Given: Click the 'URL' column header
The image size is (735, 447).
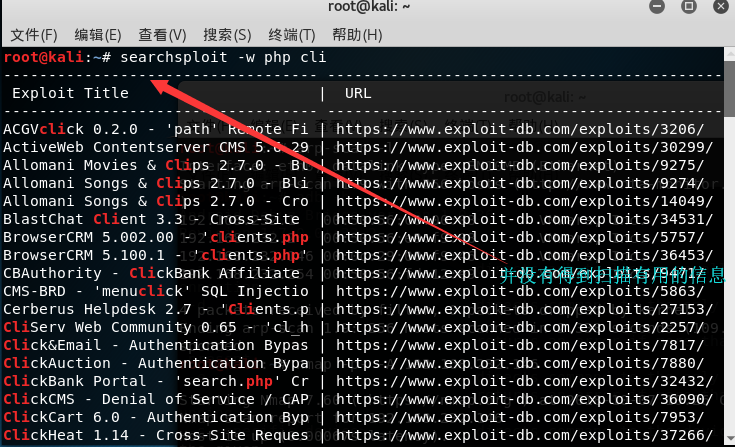Looking at the screenshot, I should [x=358, y=93].
